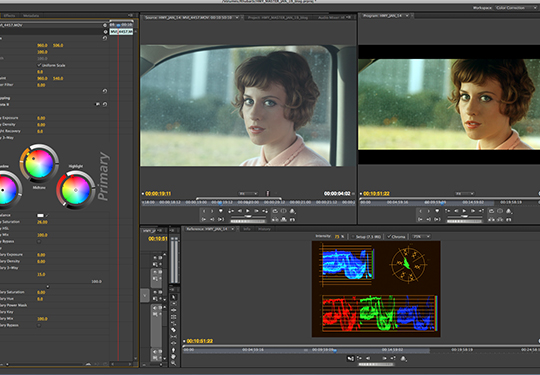Screen dimensions: 540x375
Task: Set Out point in Source monitor
Action: 212,211
